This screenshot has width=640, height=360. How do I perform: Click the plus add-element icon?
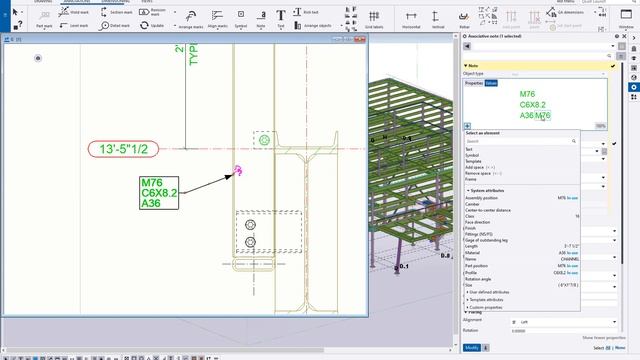pyautogui.click(x=467, y=126)
